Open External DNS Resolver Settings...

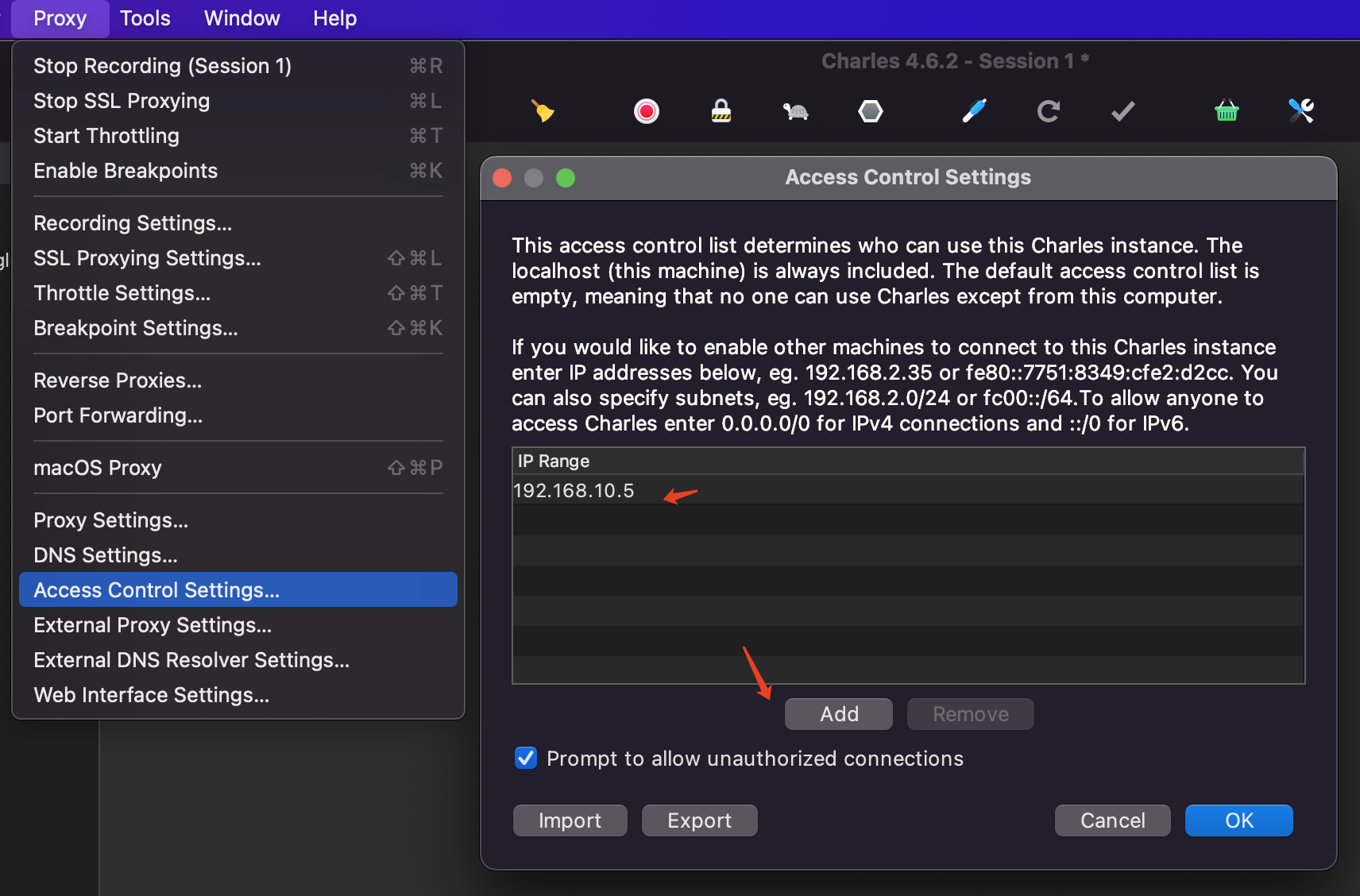click(238, 660)
